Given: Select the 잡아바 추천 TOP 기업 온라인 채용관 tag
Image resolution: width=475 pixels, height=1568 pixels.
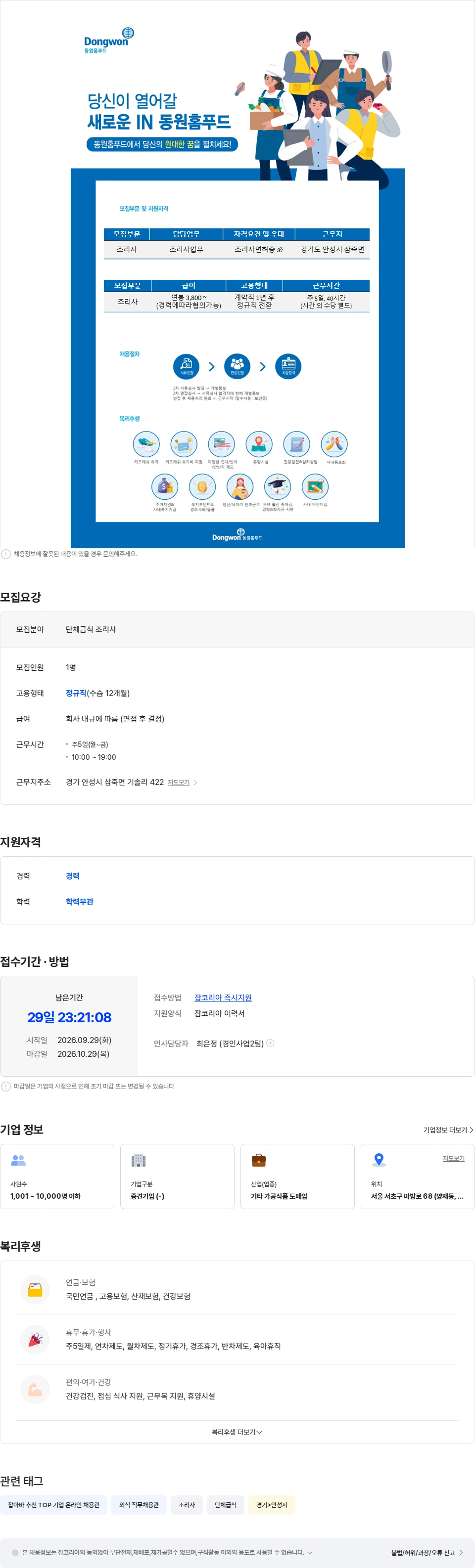Looking at the screenshot, I should (53, 1505).
